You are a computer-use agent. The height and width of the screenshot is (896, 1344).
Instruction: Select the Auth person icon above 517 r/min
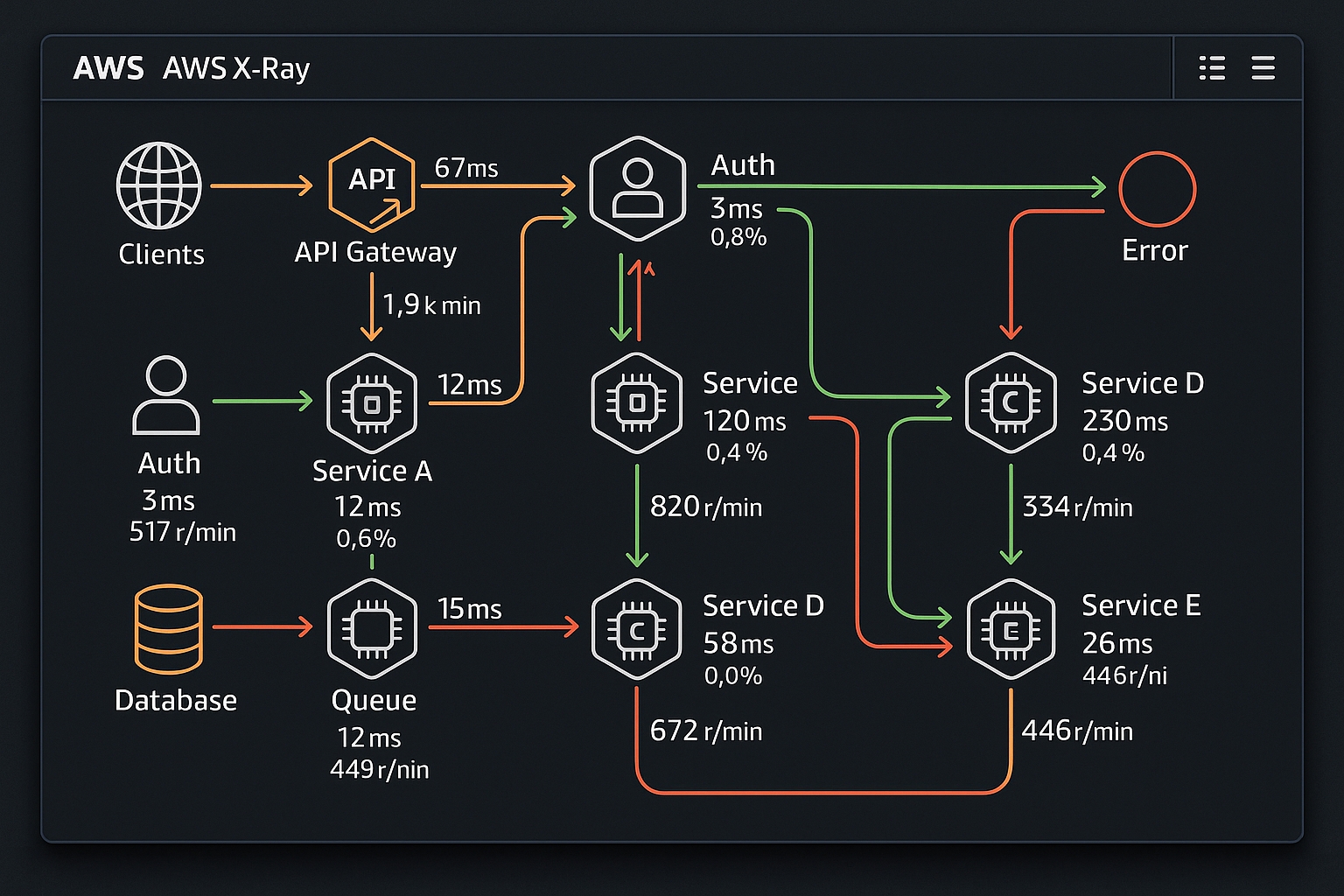click(166, 395)
